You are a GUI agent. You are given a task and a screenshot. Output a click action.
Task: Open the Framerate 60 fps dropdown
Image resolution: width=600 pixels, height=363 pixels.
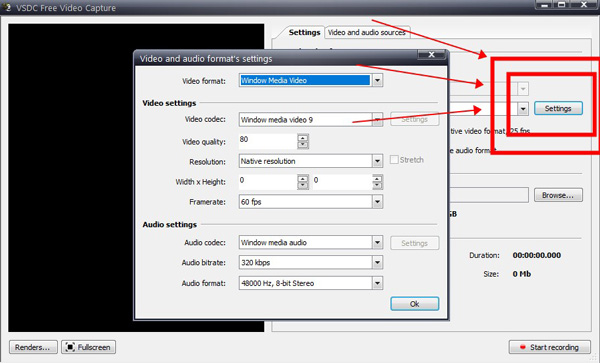point(377,202)
